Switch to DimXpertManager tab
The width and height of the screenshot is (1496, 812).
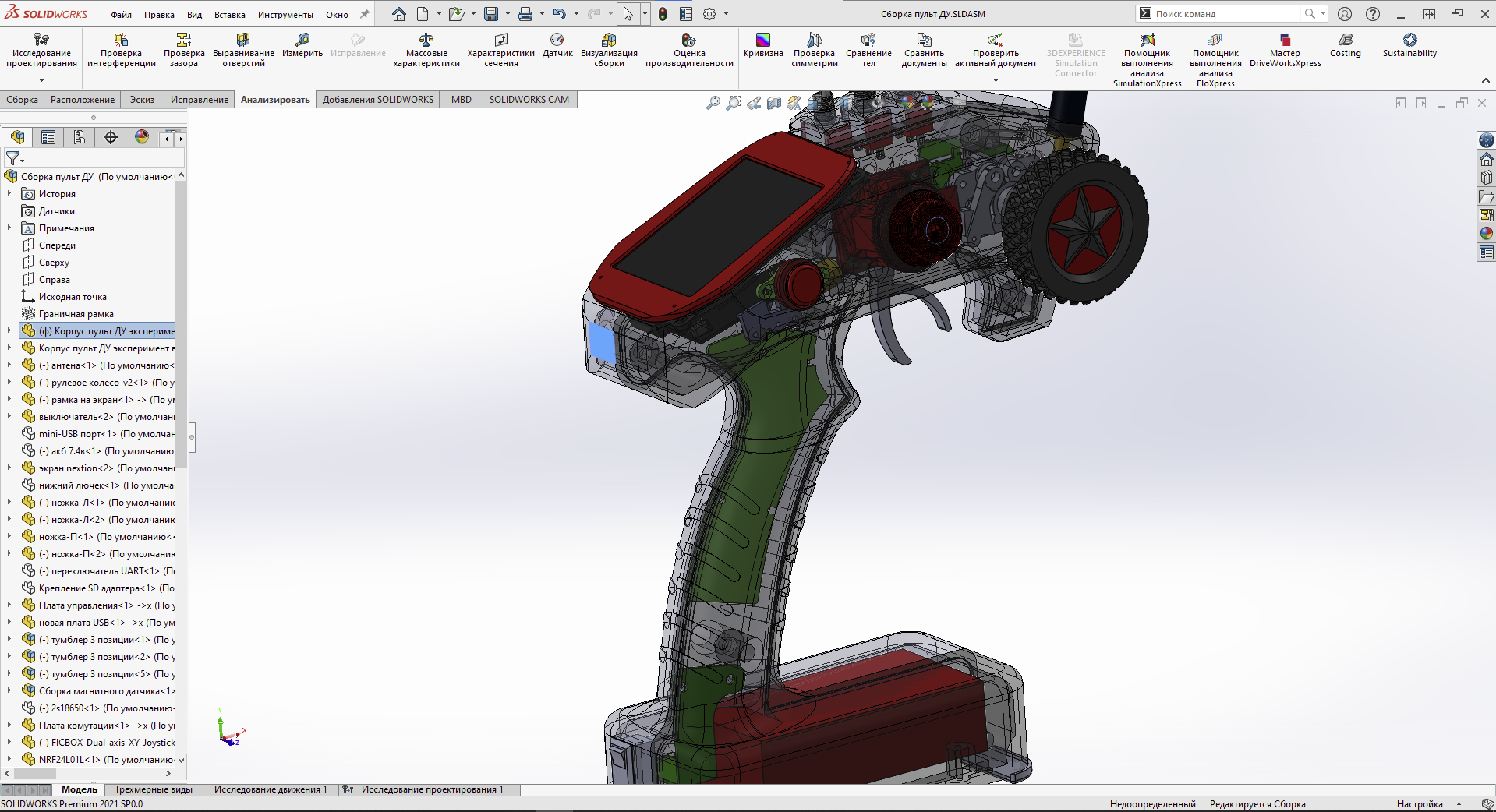click(x=111, y=138)
